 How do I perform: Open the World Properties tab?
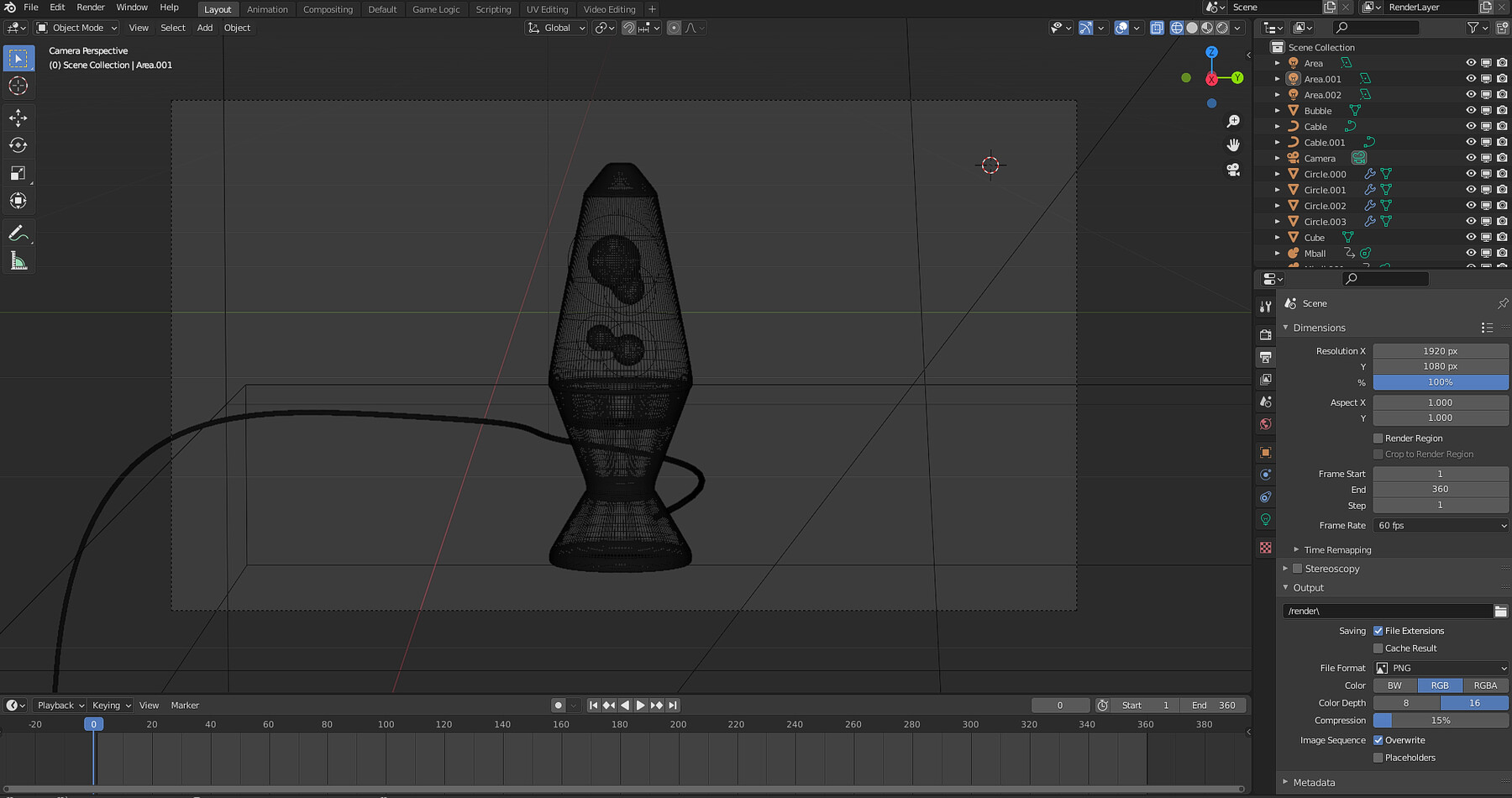coord(1266,424)
